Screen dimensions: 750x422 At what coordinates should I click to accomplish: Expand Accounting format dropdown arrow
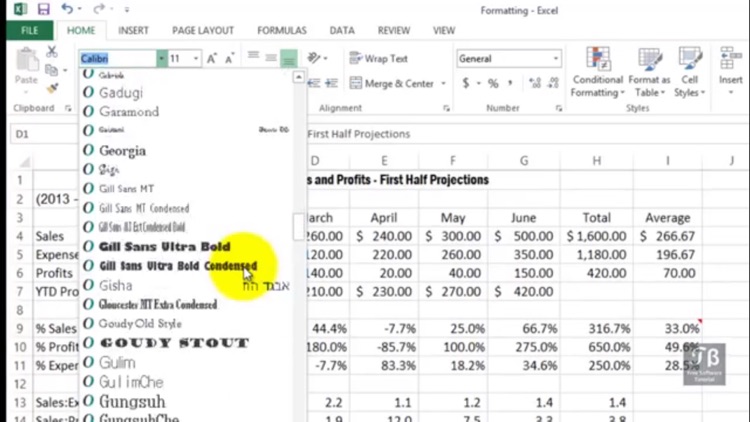point(478,83)
